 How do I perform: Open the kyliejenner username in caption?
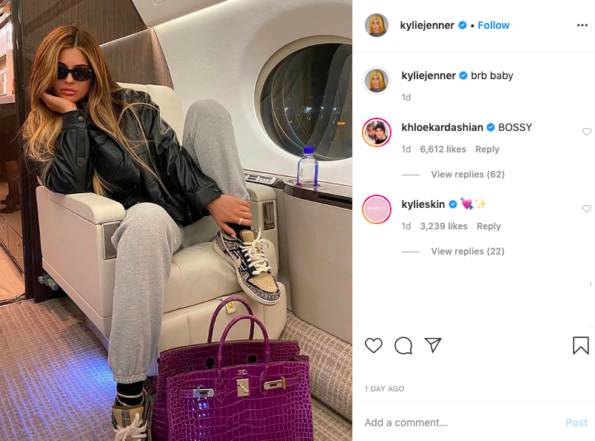[428, 76]
